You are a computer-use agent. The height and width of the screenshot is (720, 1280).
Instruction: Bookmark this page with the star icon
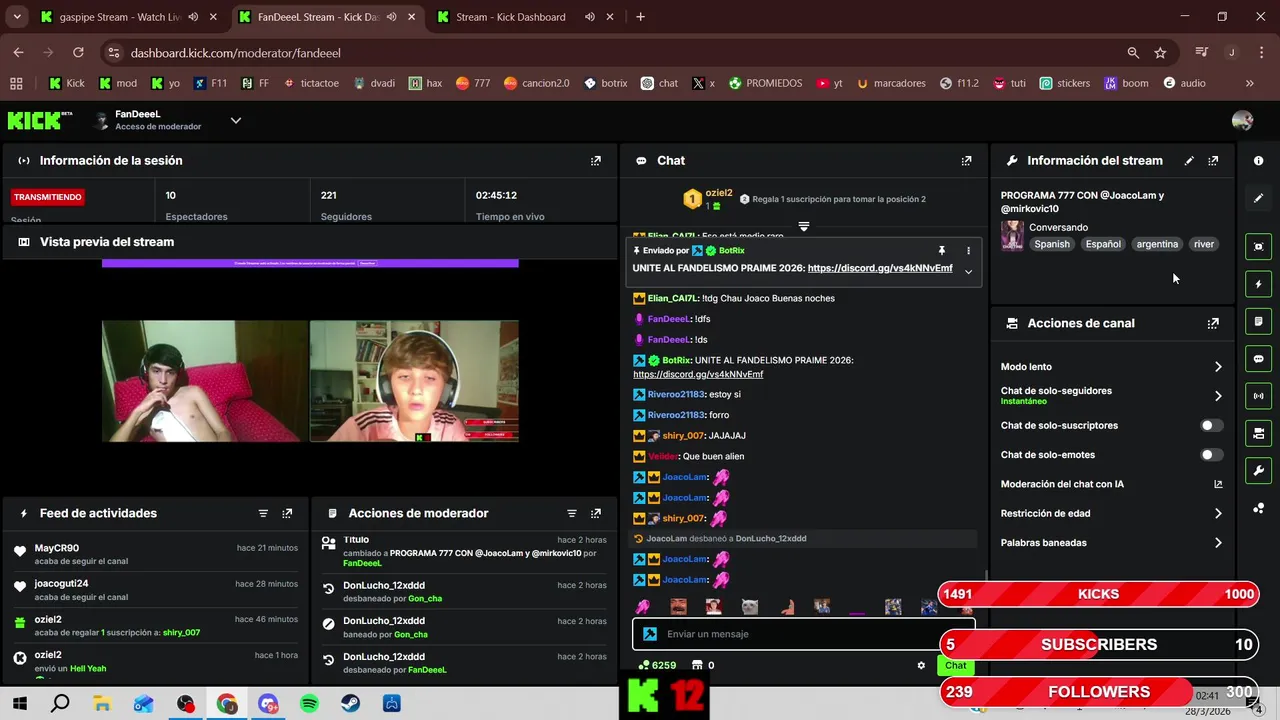click(x=1160, y=53)
